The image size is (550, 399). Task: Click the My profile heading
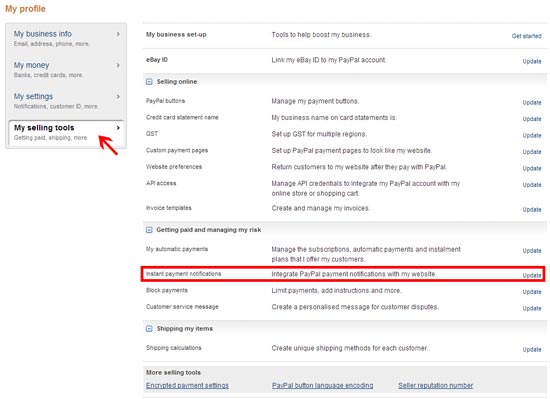coord(25,9)
